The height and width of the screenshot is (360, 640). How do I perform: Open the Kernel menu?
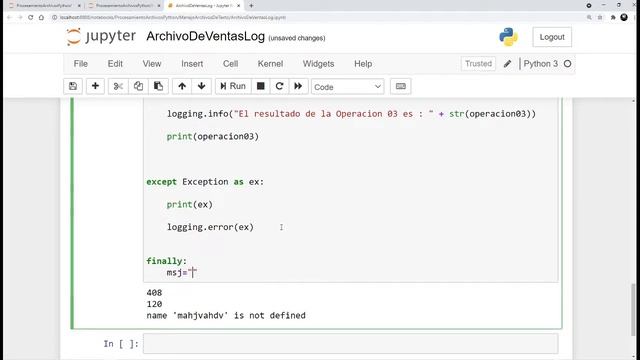pyautogui.click(x=270, y=64)
